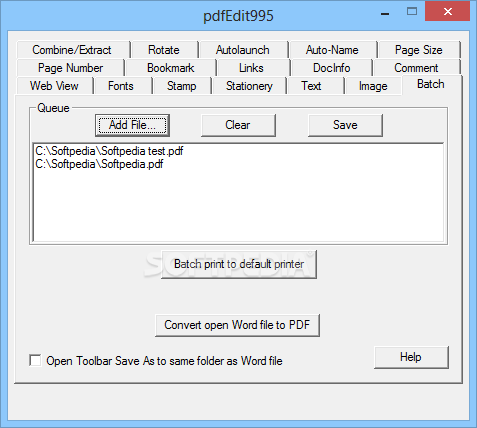Switch to the Rotate tab

[165, 50]
